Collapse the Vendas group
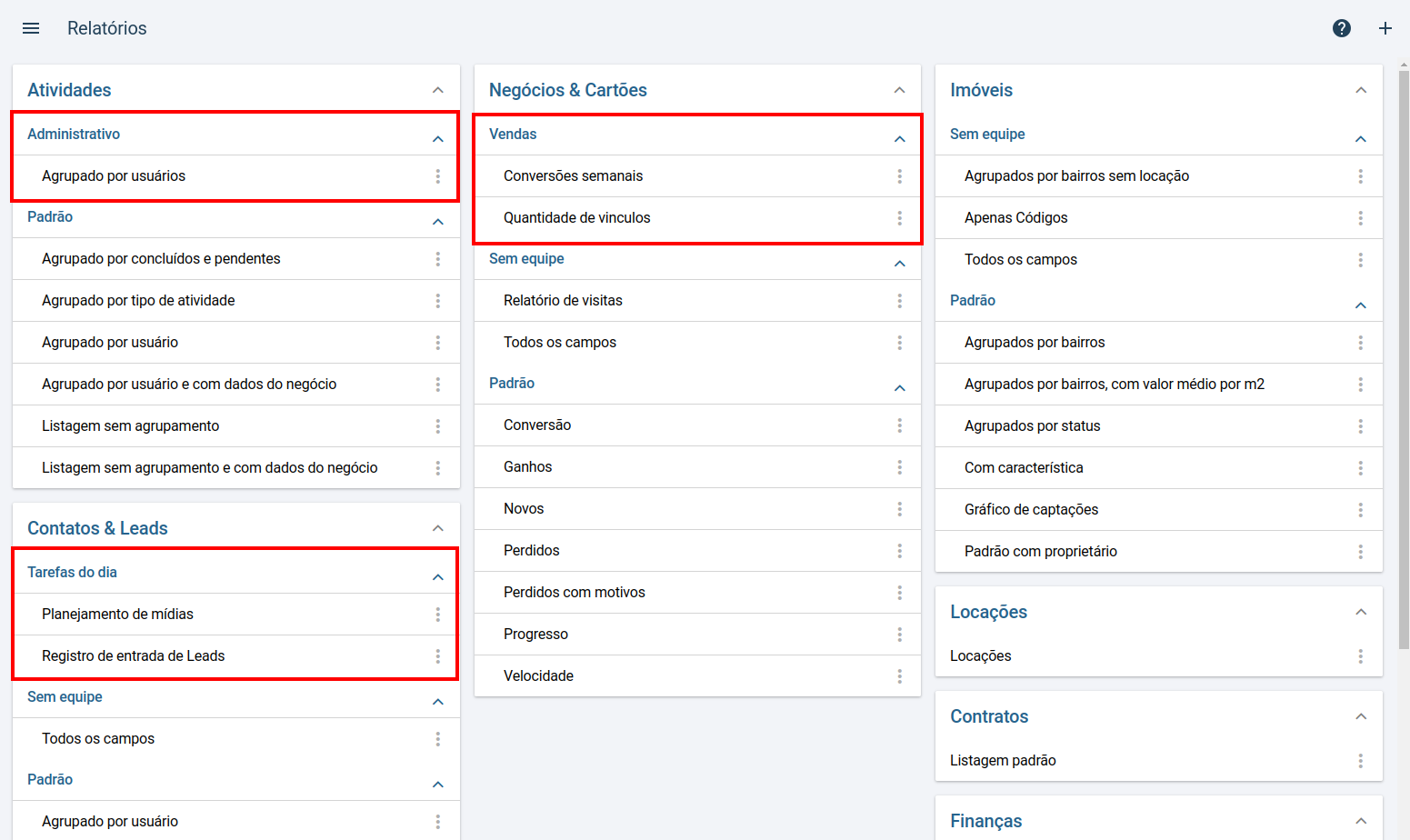 [900, 139]
